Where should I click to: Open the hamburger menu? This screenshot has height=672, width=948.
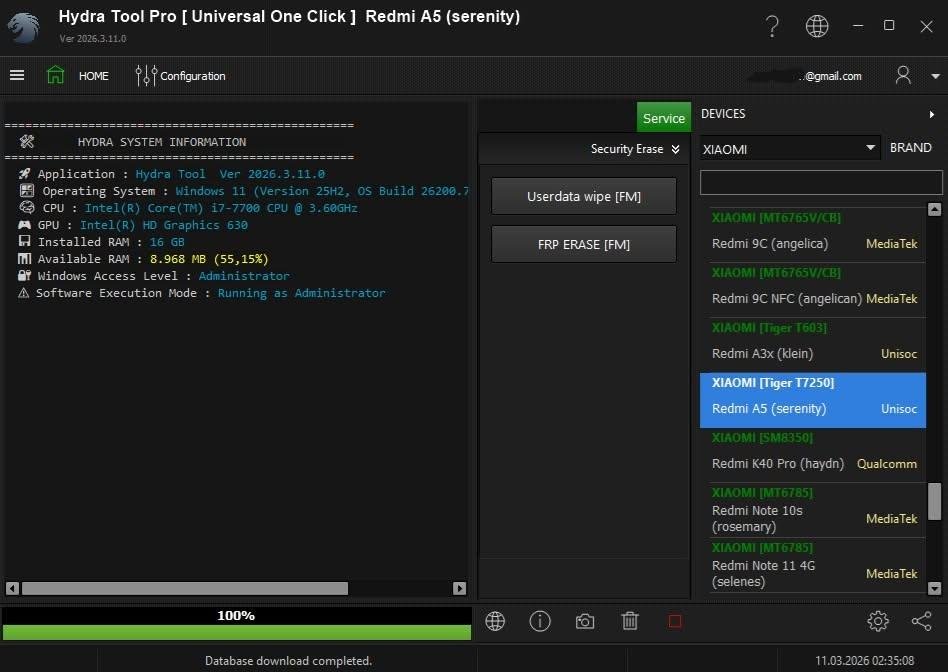(17, 75)
